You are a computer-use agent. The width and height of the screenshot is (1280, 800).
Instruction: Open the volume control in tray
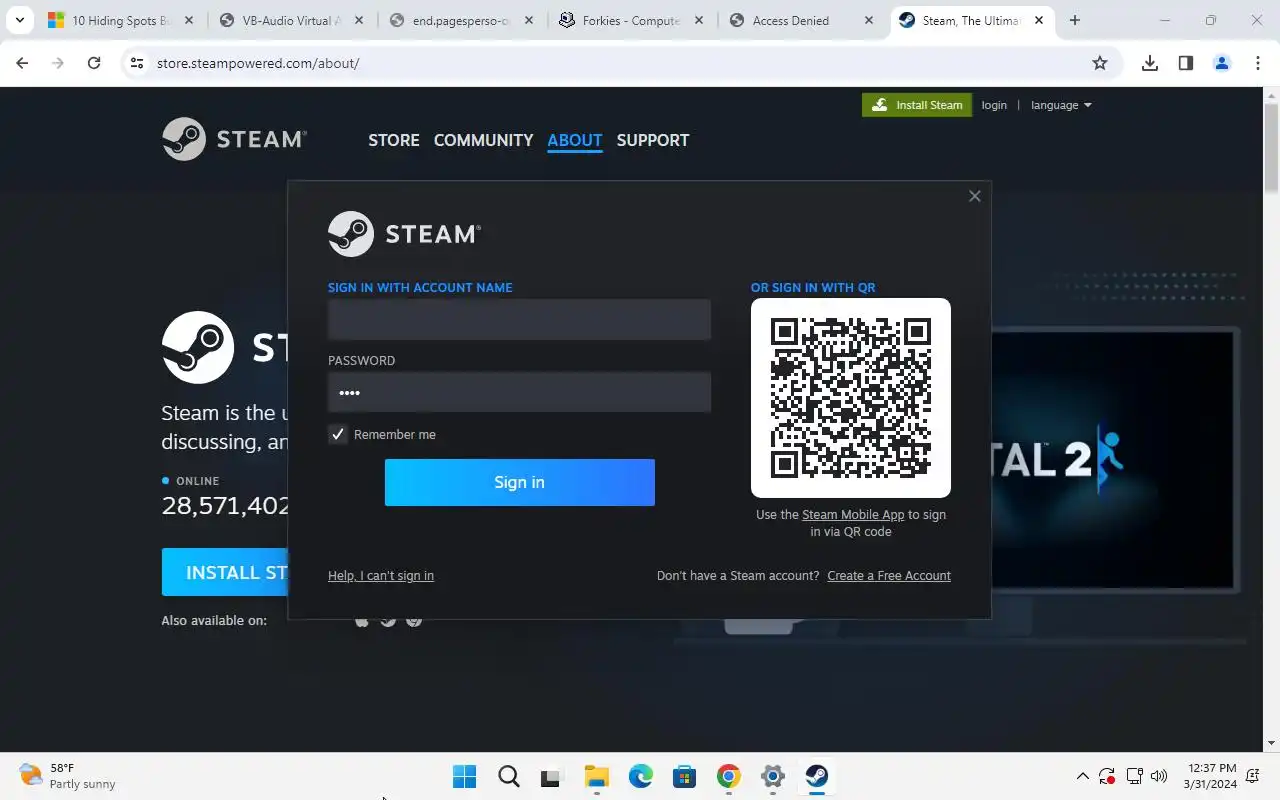(1160, 776)
